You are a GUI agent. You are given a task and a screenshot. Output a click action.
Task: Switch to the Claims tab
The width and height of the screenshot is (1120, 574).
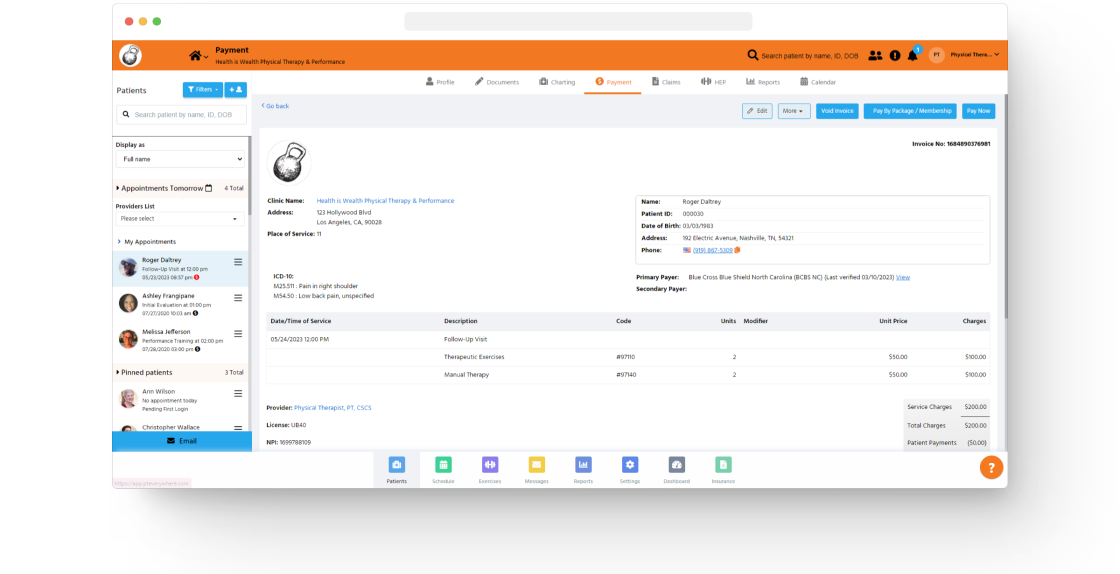pos(666,82)
